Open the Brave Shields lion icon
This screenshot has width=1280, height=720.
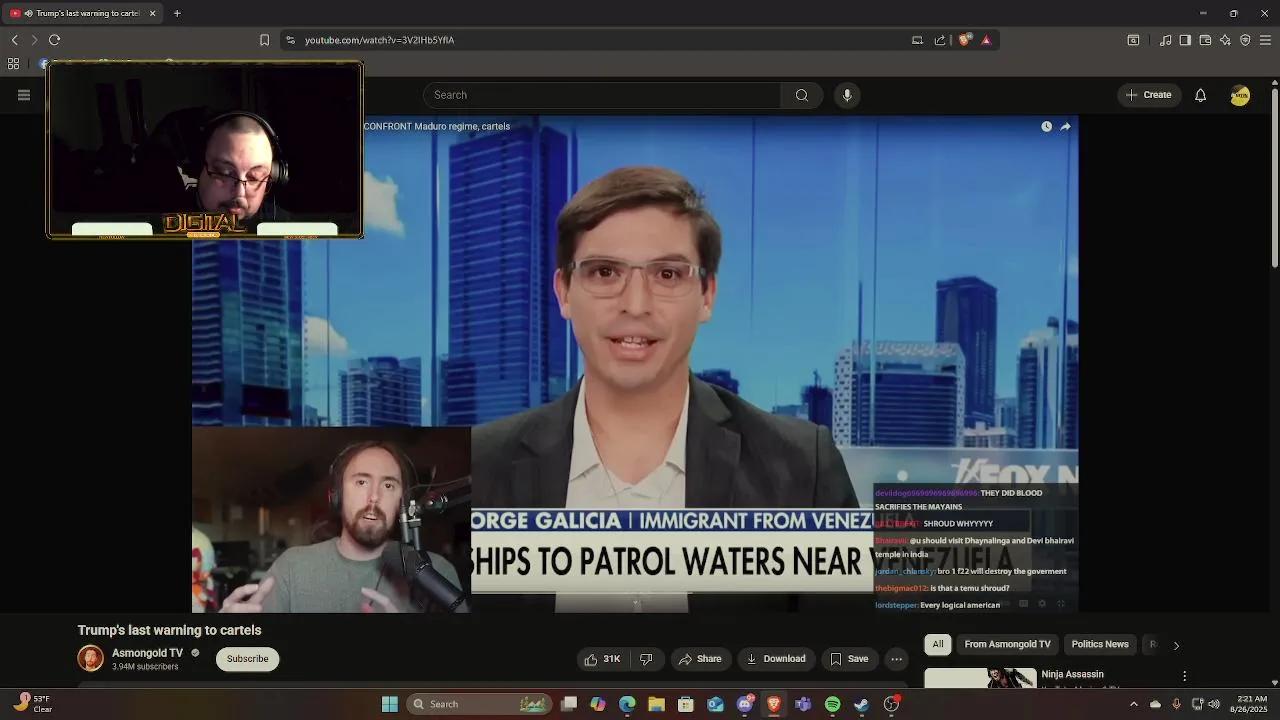965,40
